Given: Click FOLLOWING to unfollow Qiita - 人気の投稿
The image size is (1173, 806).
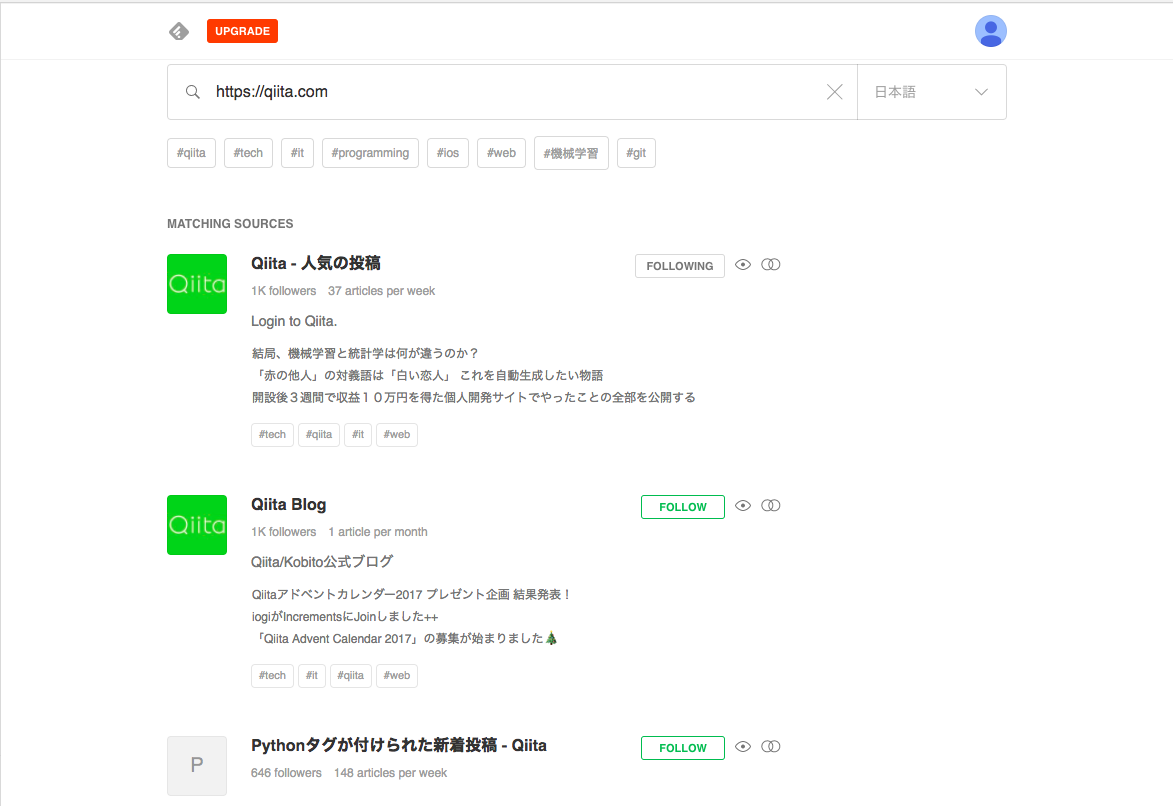Looking at the screenshot, I should click(x=679, y=266).
